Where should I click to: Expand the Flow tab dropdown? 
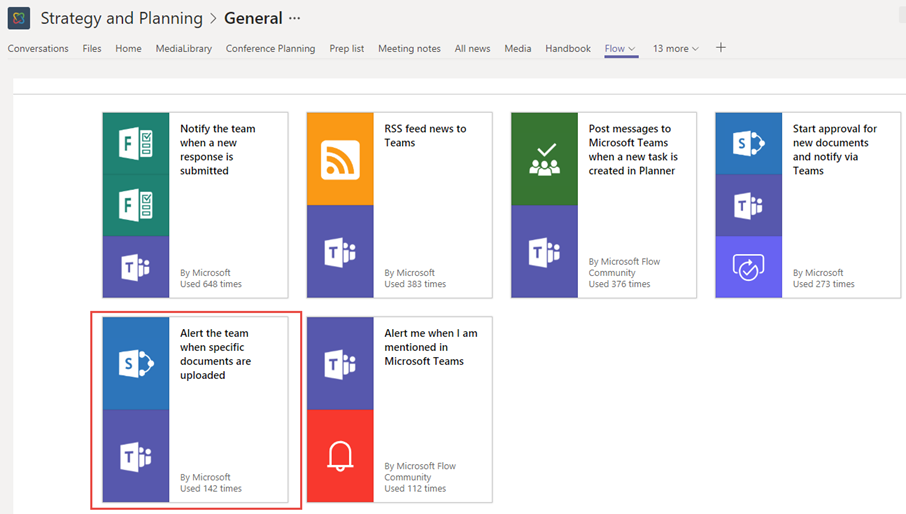(632, 49)
